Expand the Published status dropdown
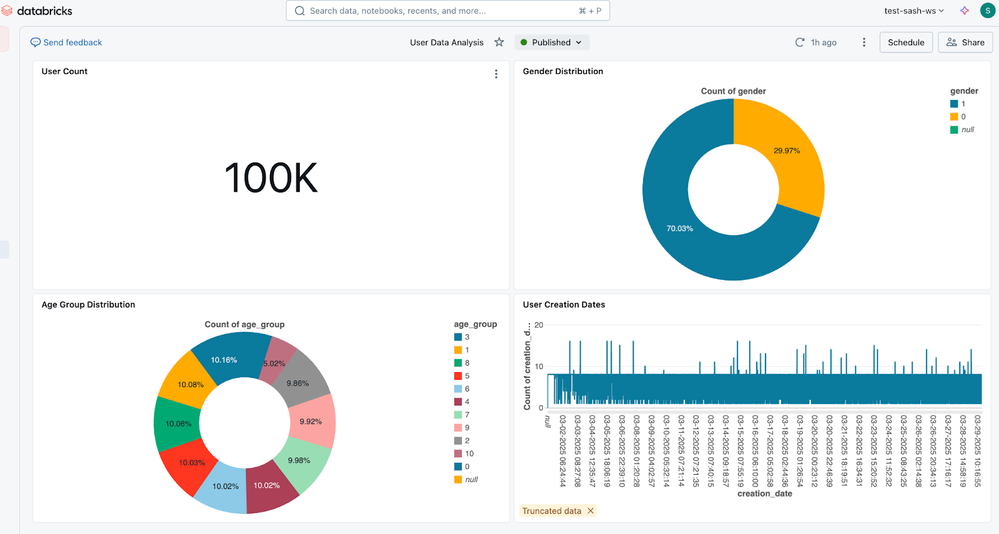The width and height of the screenshot is (999, 534). coord(552,43)
